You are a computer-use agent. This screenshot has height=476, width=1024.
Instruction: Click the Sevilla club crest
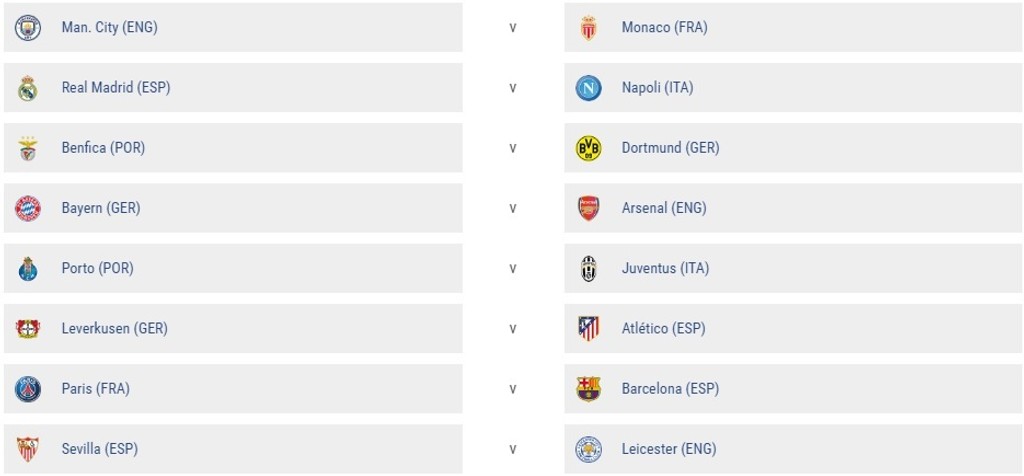click(28, 449)
